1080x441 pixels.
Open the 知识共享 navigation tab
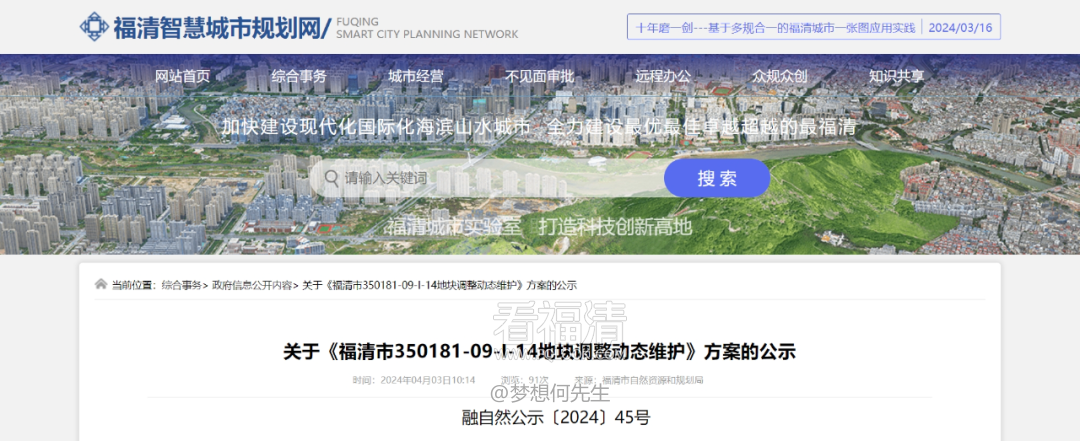coord(896,76)
